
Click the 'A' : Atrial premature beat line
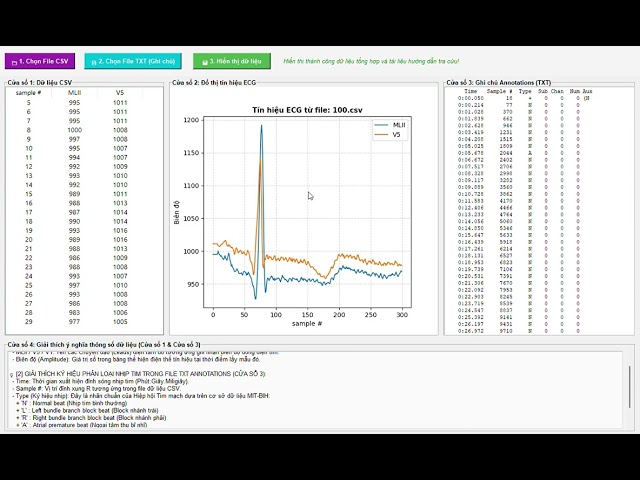coord(81,425)
